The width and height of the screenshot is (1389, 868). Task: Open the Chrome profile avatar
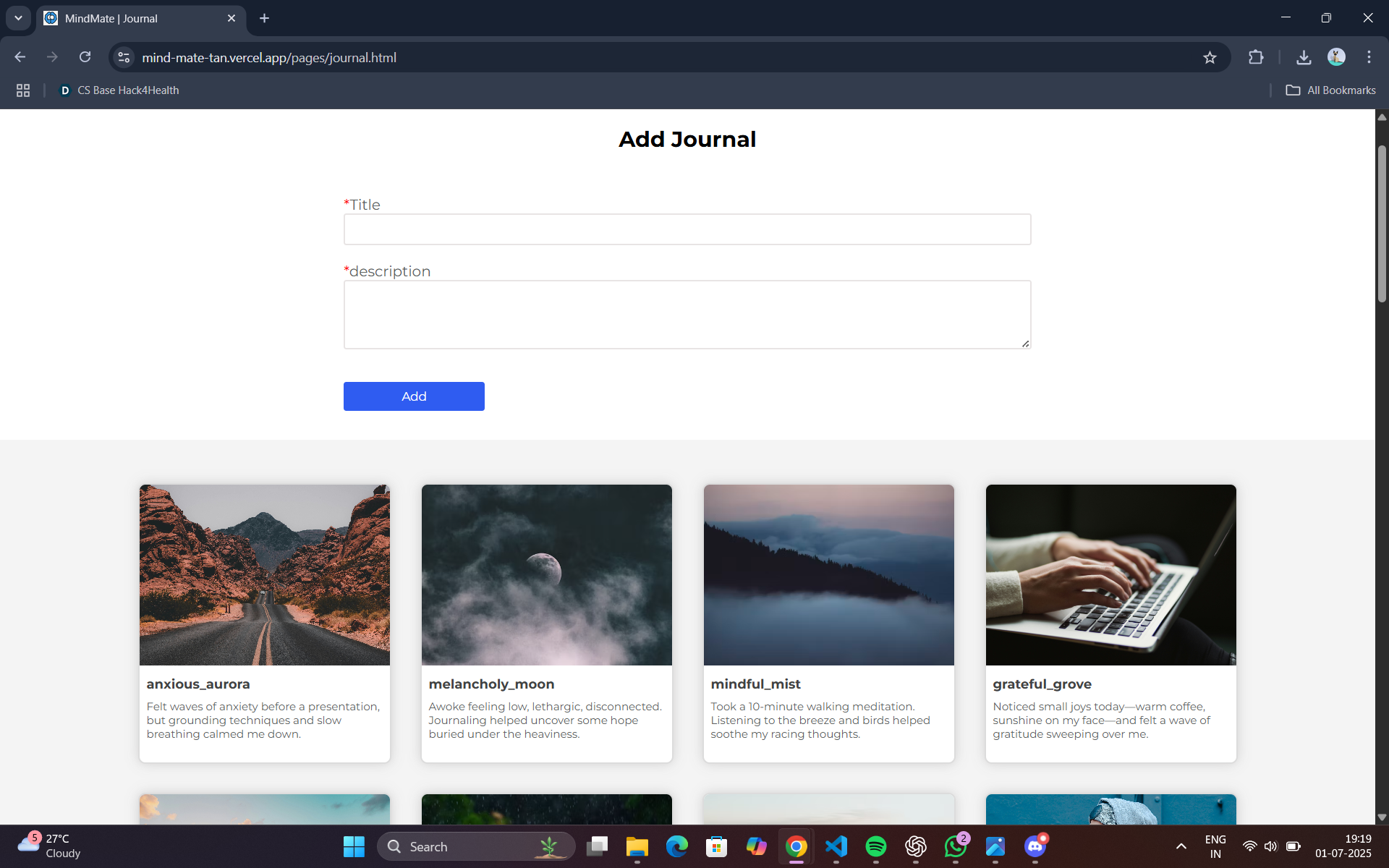[1336, 57]
